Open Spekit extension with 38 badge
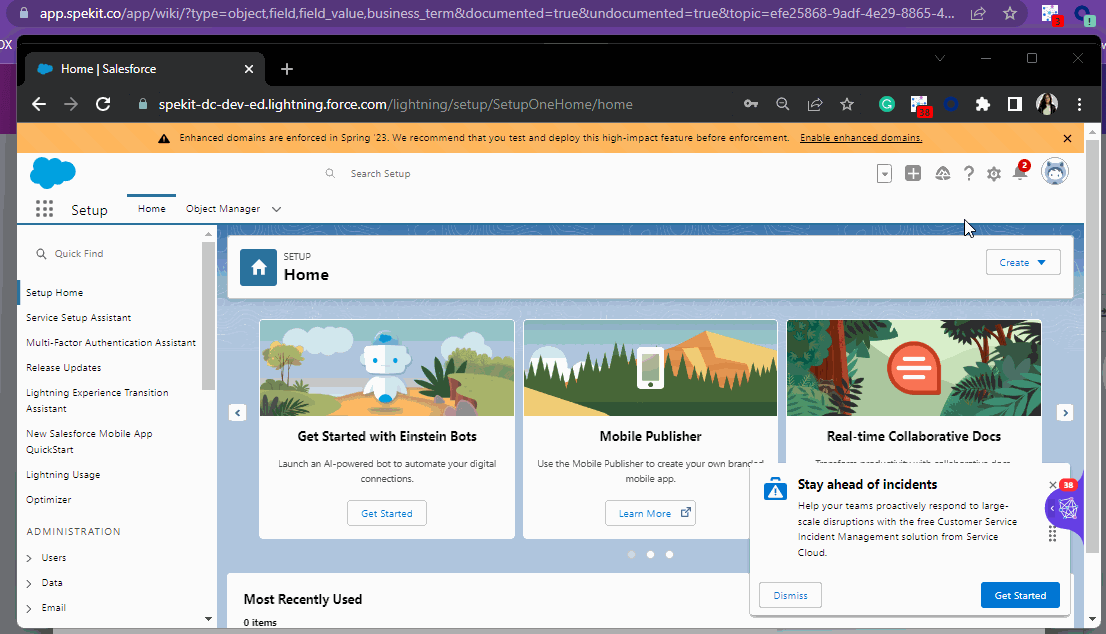 [x=920, y=106]
